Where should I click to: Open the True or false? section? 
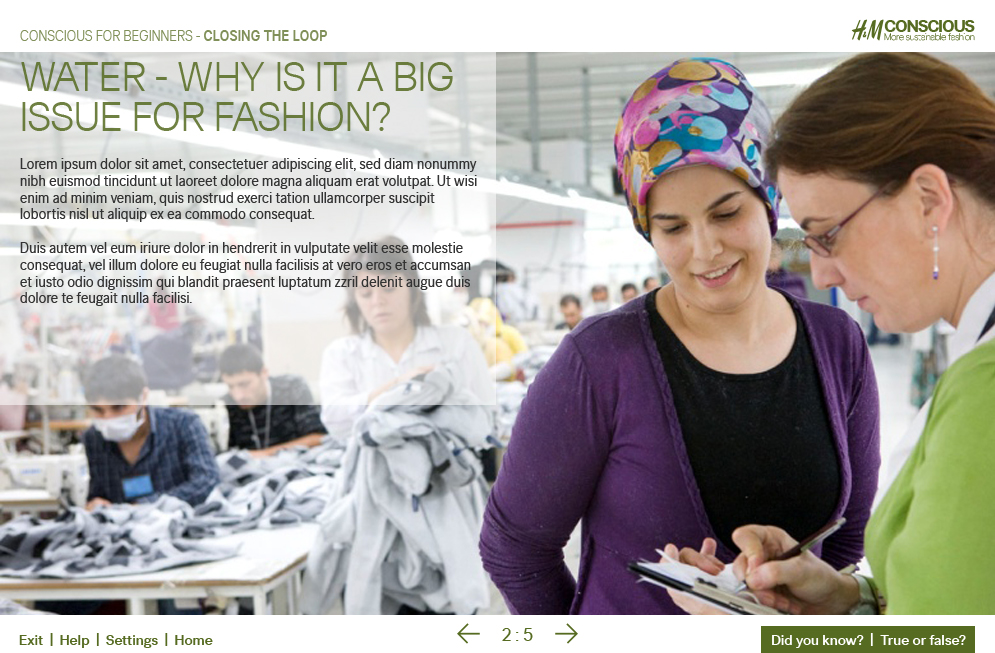[923, 640]
